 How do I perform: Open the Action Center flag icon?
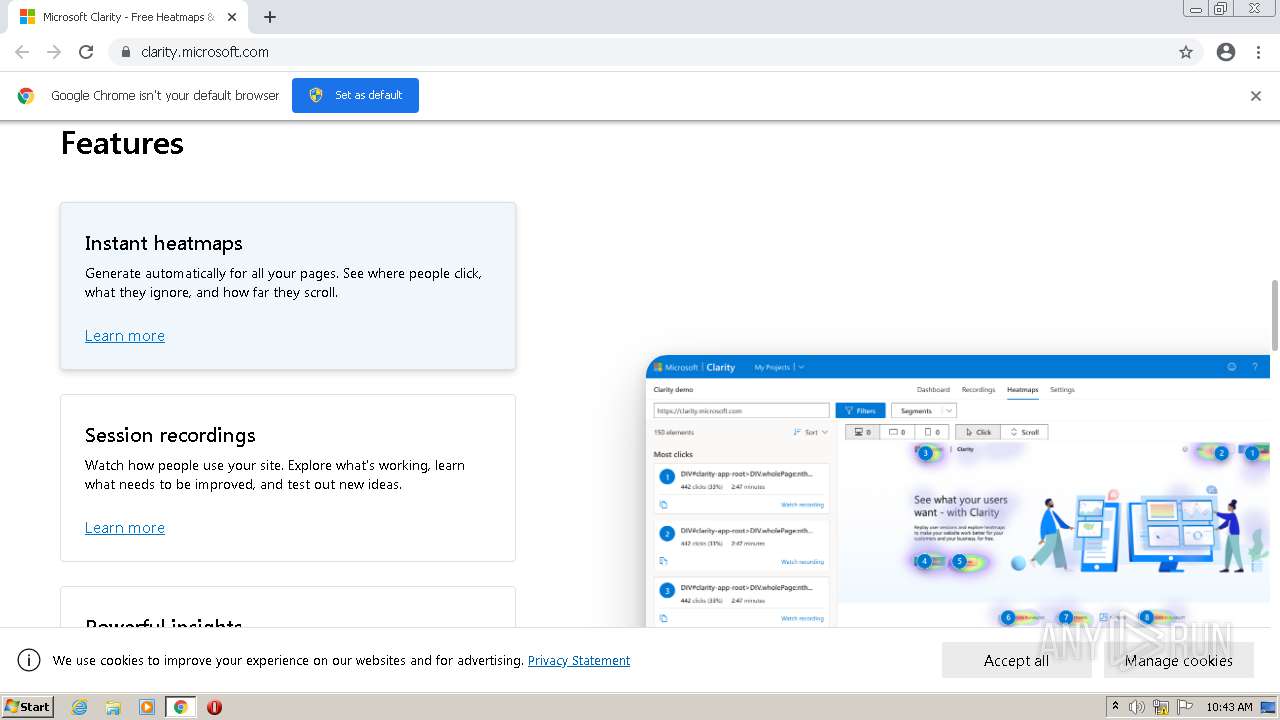[1185, 707]
